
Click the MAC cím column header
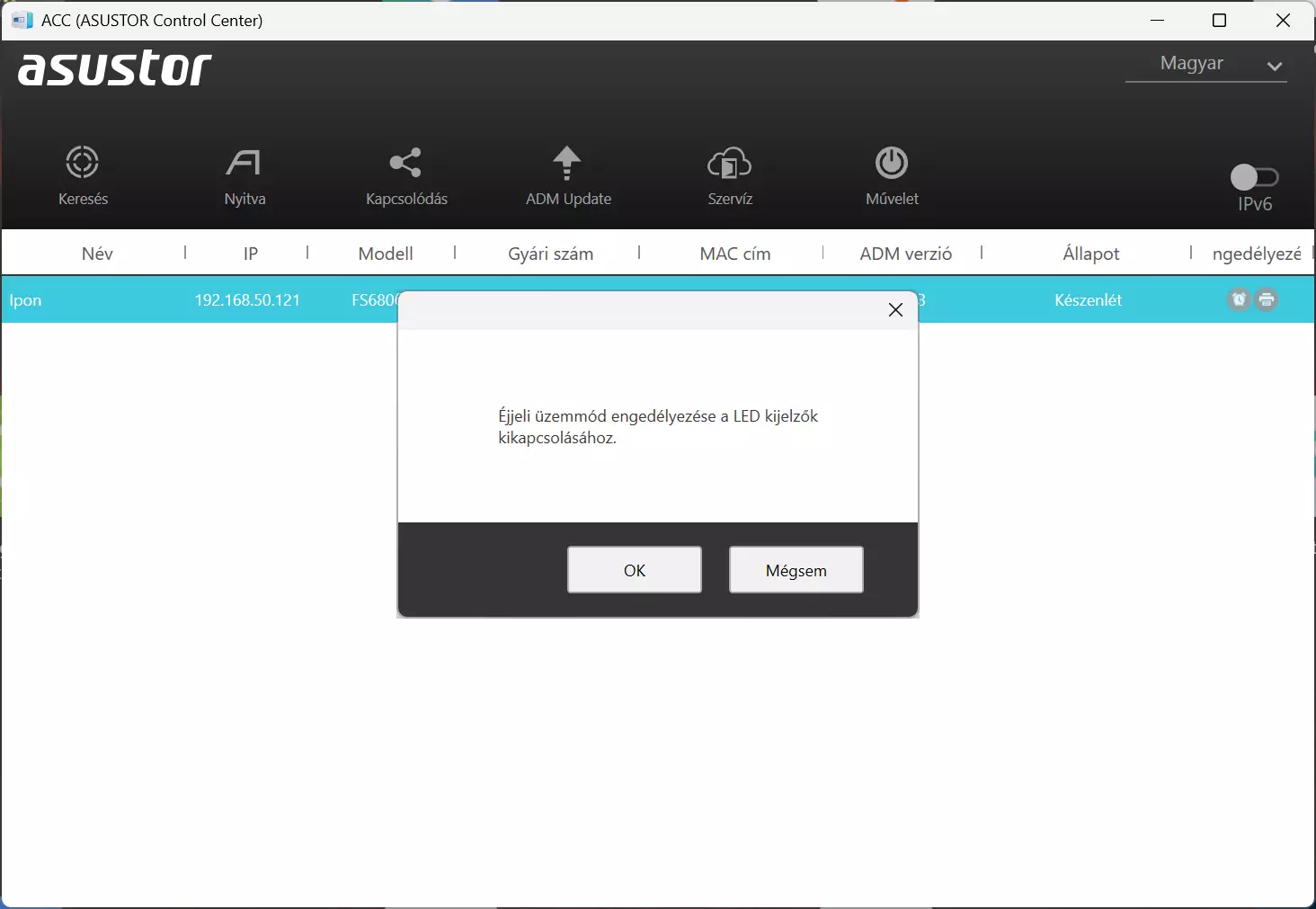coord(735,254)
